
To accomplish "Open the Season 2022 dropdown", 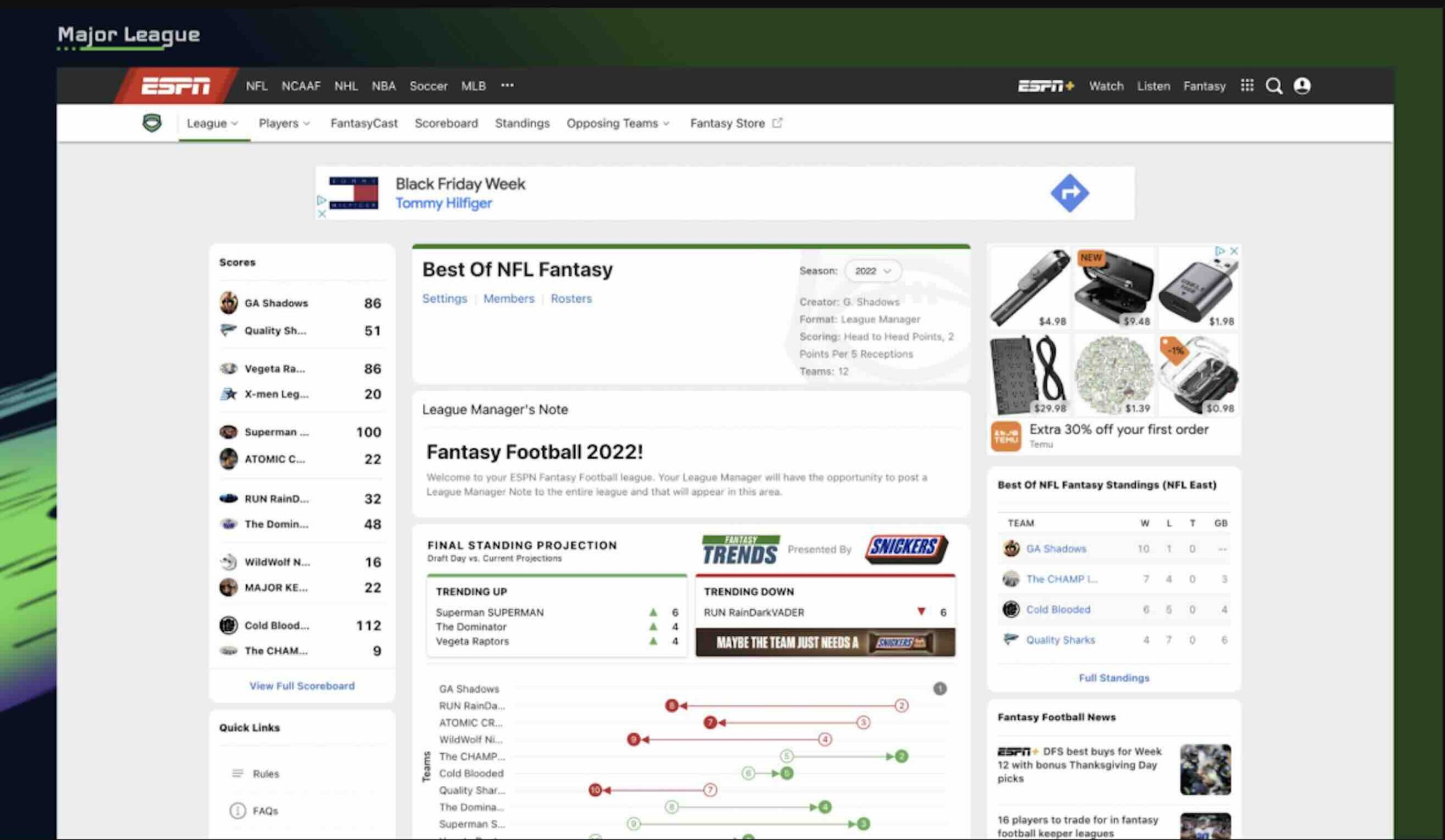I will point(873,271).
